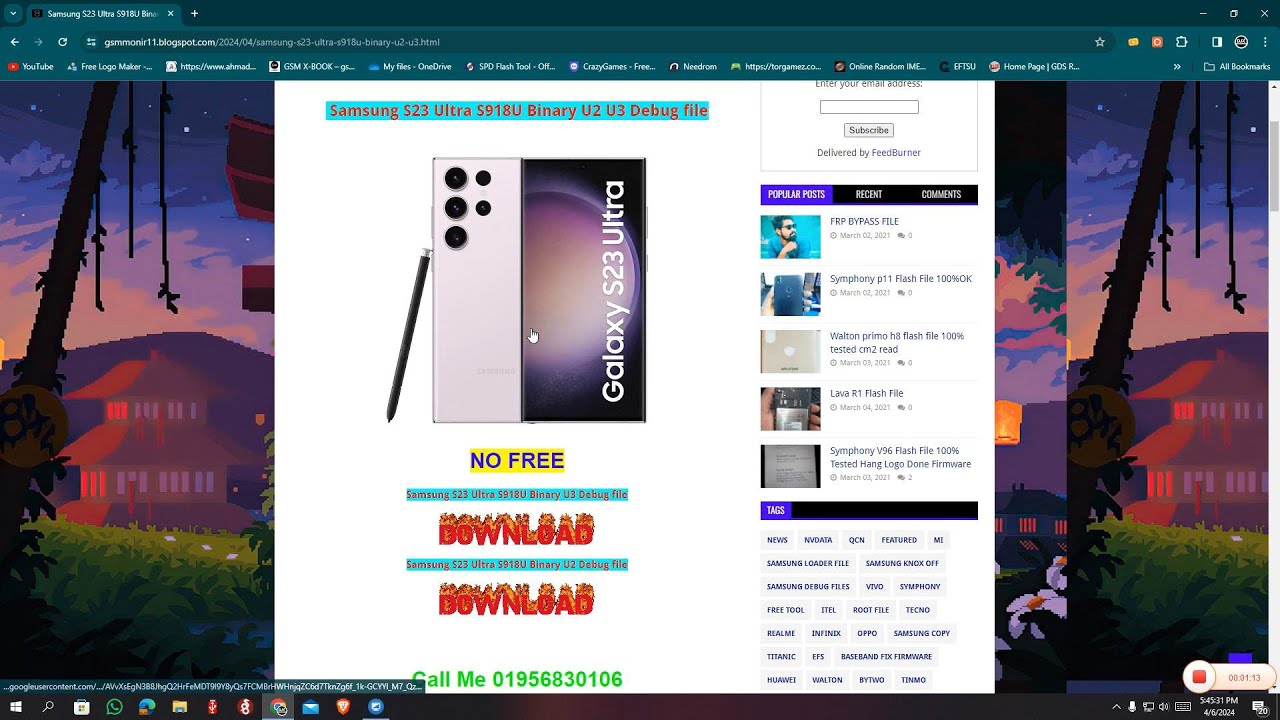Screen dimensions: 1280x720
Task: Select the NVDATA tag
Action: 818,540
